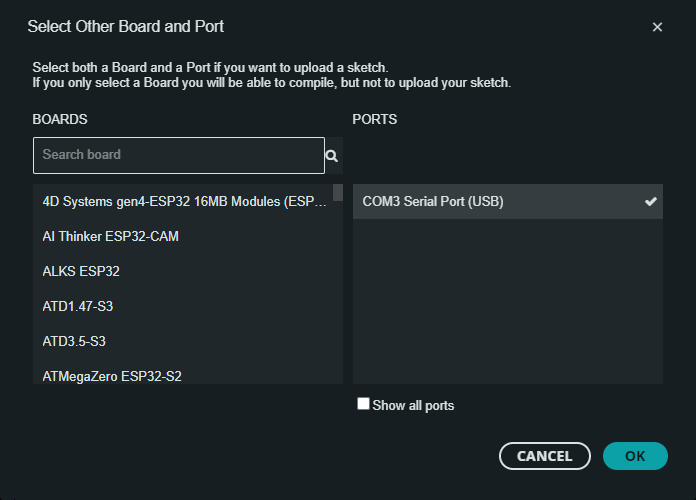Choose the AI Thinker ESP32-CAM board
The height and width of the screenshot is (500, 696).
pos(111,236)
